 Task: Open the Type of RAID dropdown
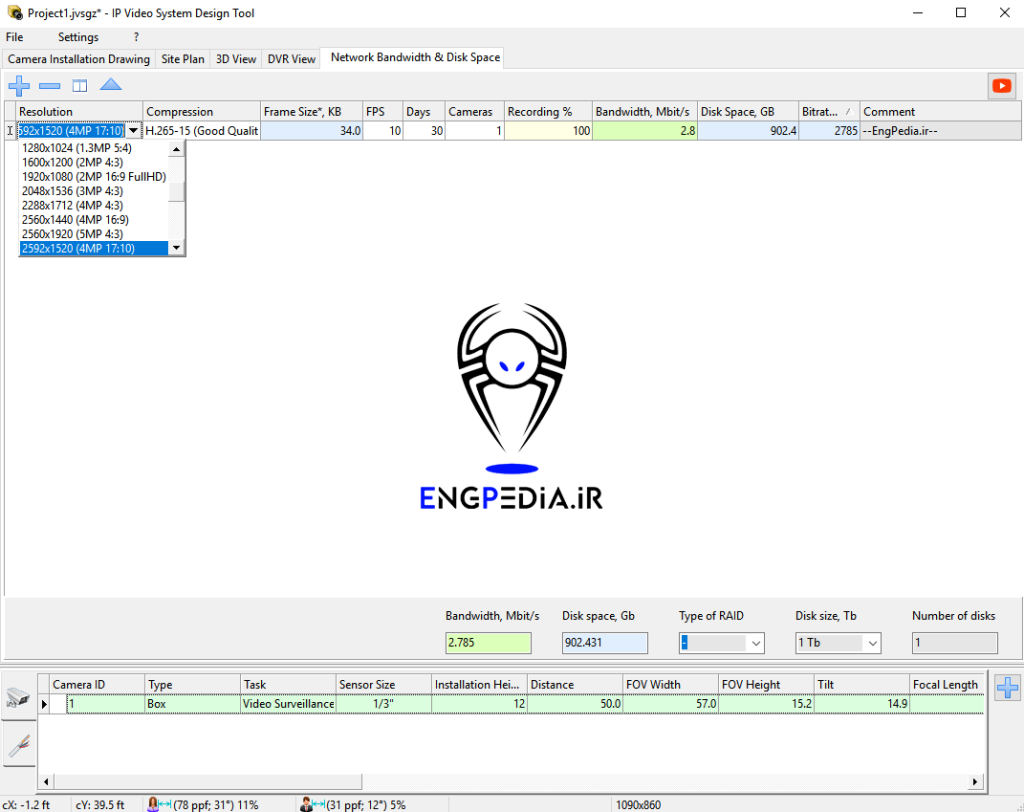[755, 643]
